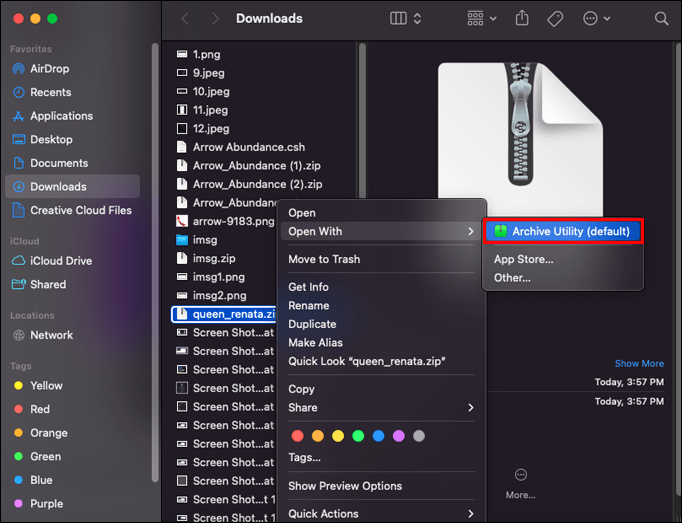
Task: Open AirDrop in the sidebar
Action: tap(50, 68)
